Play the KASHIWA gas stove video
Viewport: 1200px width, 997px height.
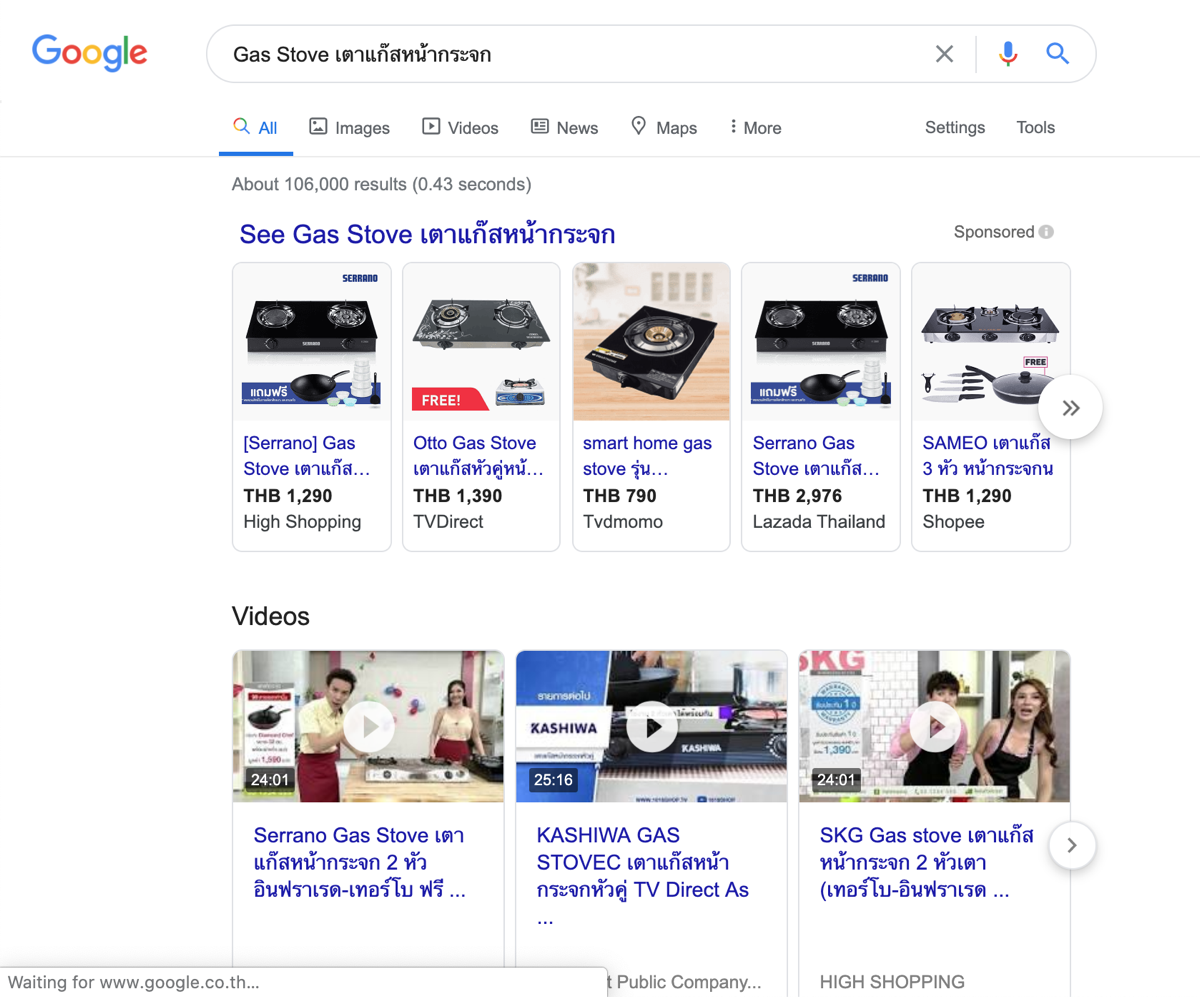coord(651,727)
